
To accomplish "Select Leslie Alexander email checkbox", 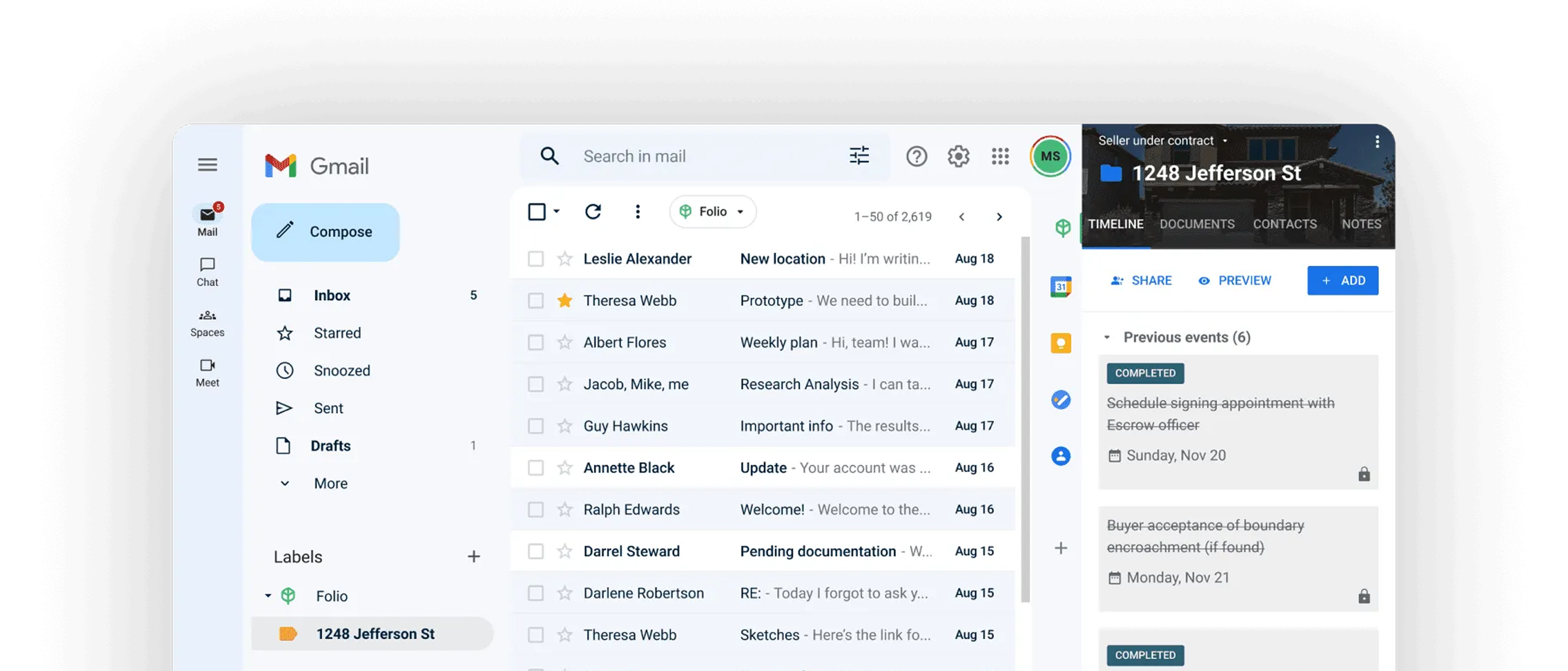I will 536,258.
